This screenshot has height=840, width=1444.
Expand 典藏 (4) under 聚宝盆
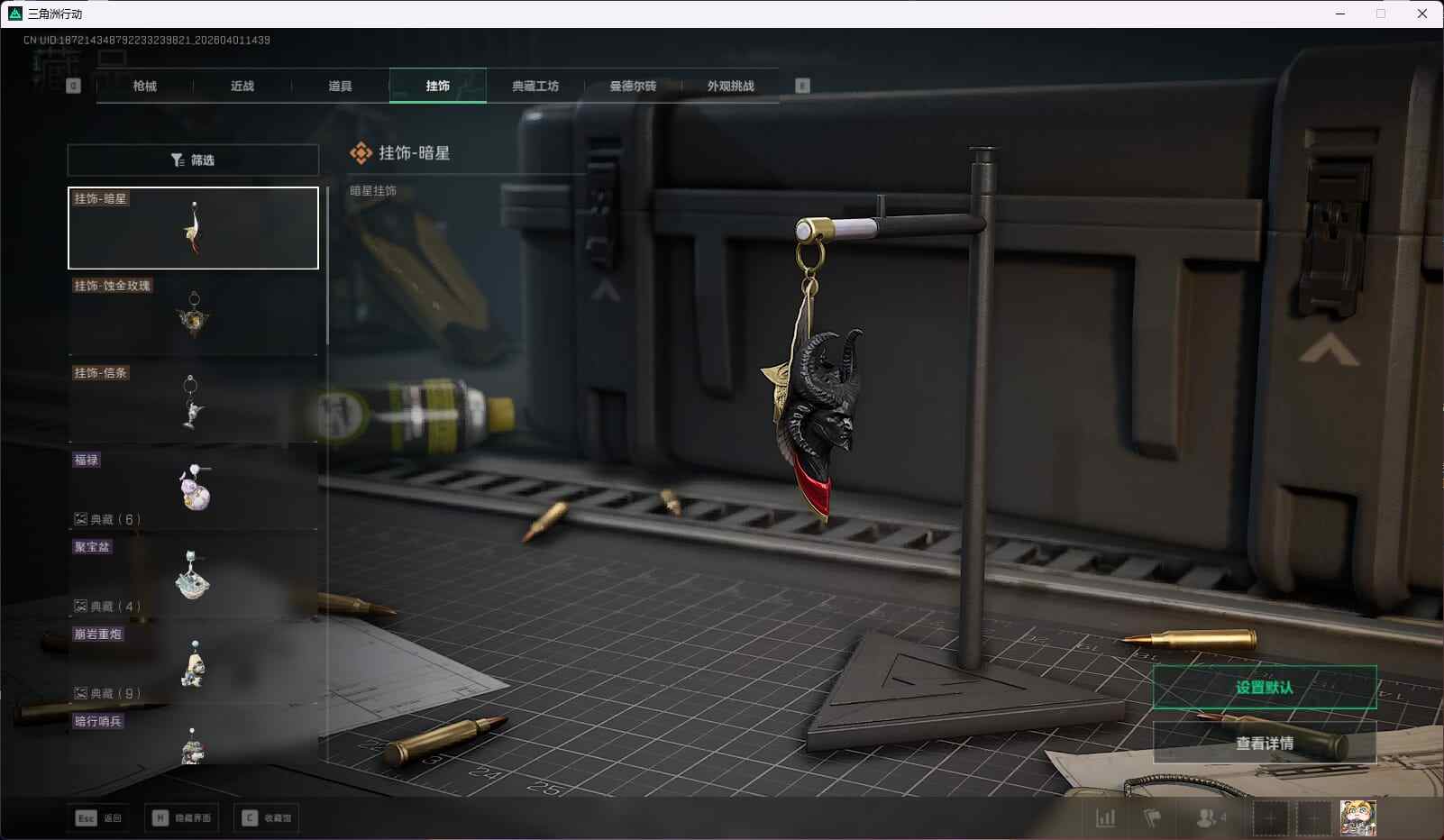pyautogui.click(x=107, y=607)
